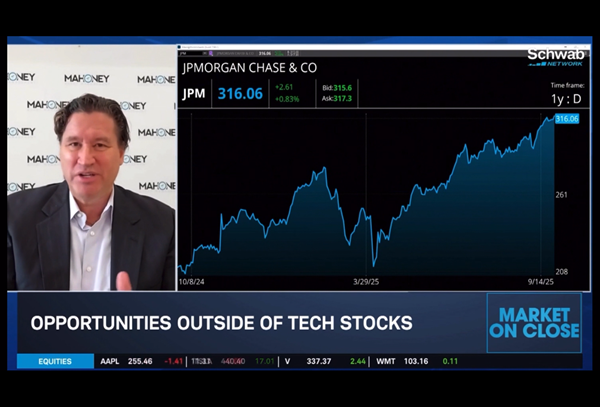This screenshot has width=600, height=407.
Task: Click the large 316.06 last price
Action: pyautogui.click(x=241, y=94)
